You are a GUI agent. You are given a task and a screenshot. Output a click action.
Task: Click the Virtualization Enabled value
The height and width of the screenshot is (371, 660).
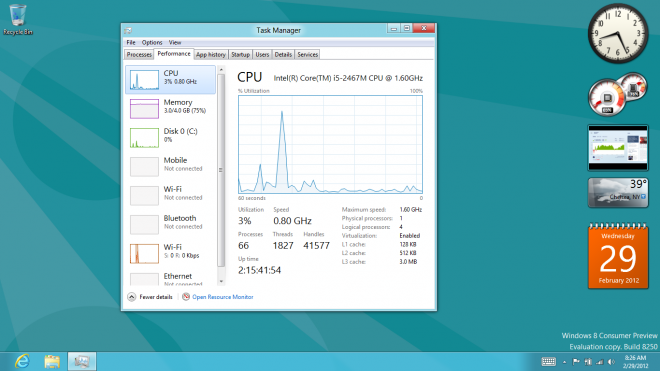click(410, 236)
